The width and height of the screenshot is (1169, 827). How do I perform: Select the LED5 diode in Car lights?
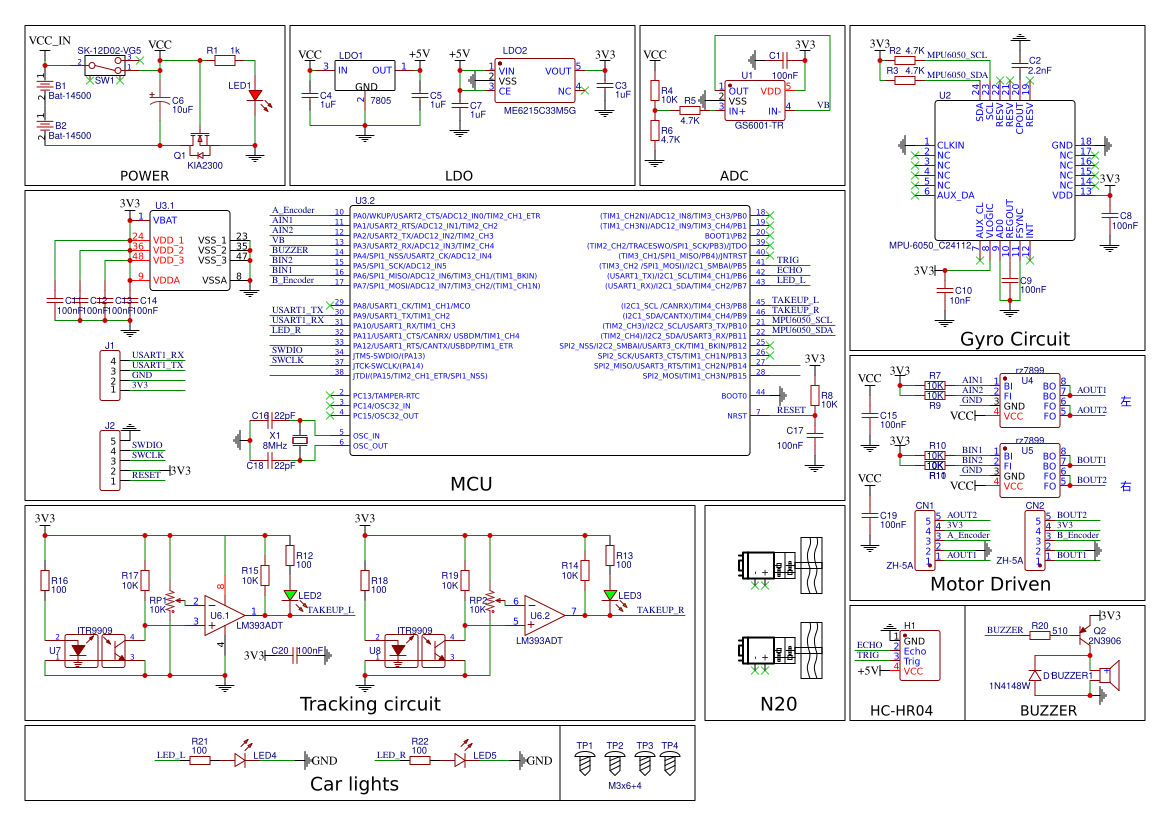460,760
